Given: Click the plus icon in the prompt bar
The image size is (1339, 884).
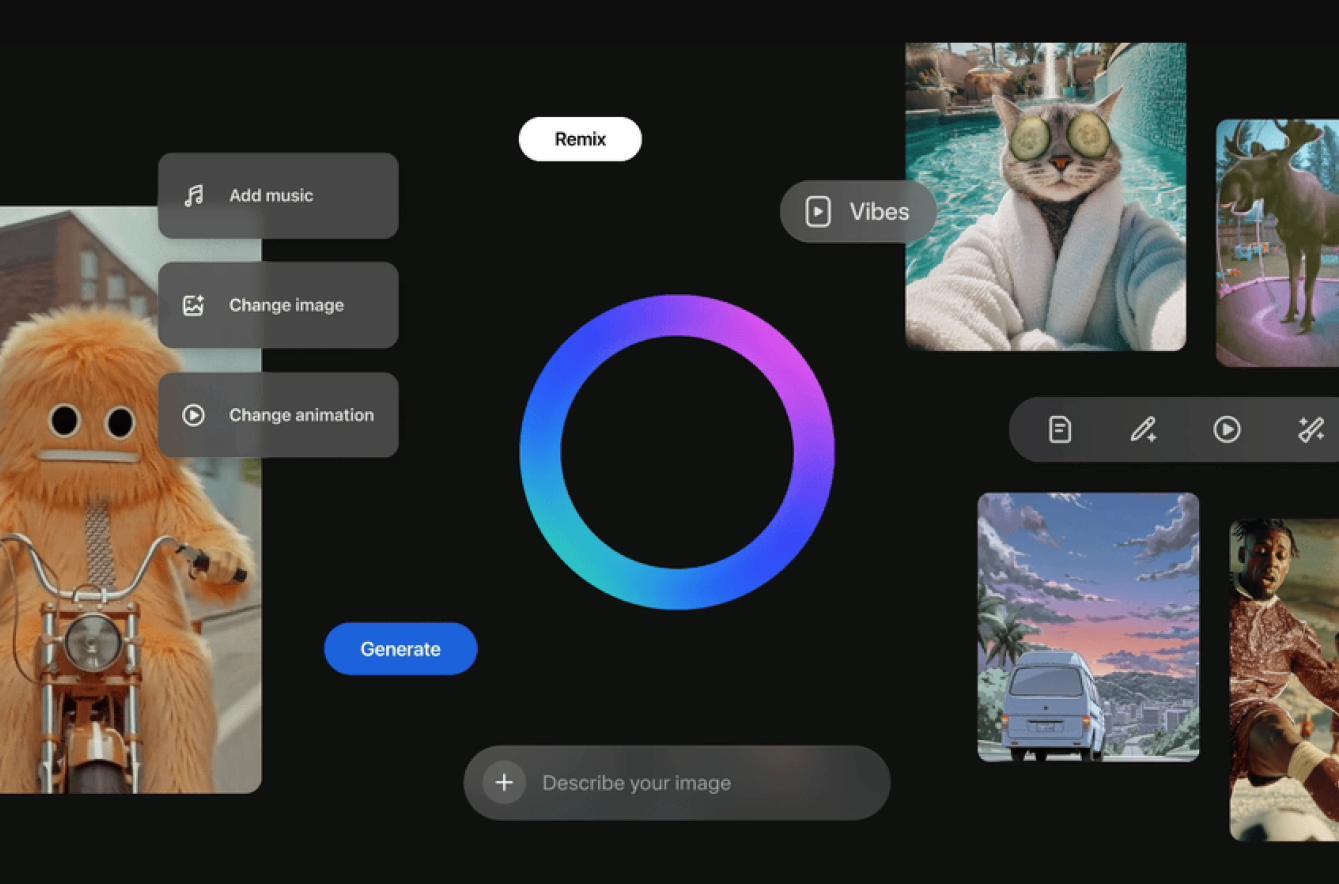Looking at the screenshot, I should coord(504,783).
